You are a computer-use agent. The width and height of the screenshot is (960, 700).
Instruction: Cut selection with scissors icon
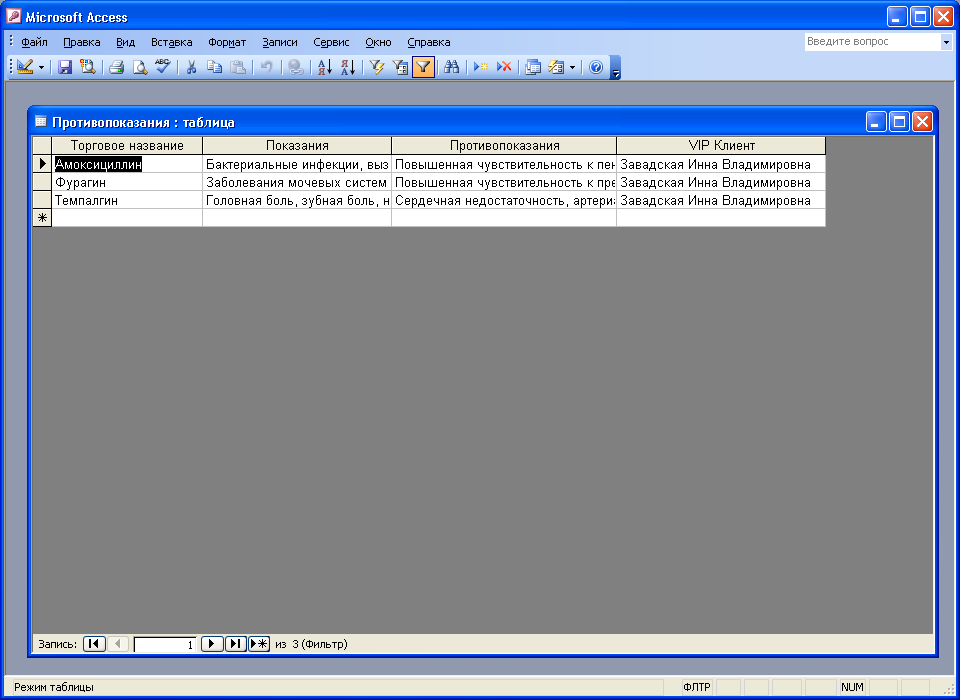click(191, 67)
